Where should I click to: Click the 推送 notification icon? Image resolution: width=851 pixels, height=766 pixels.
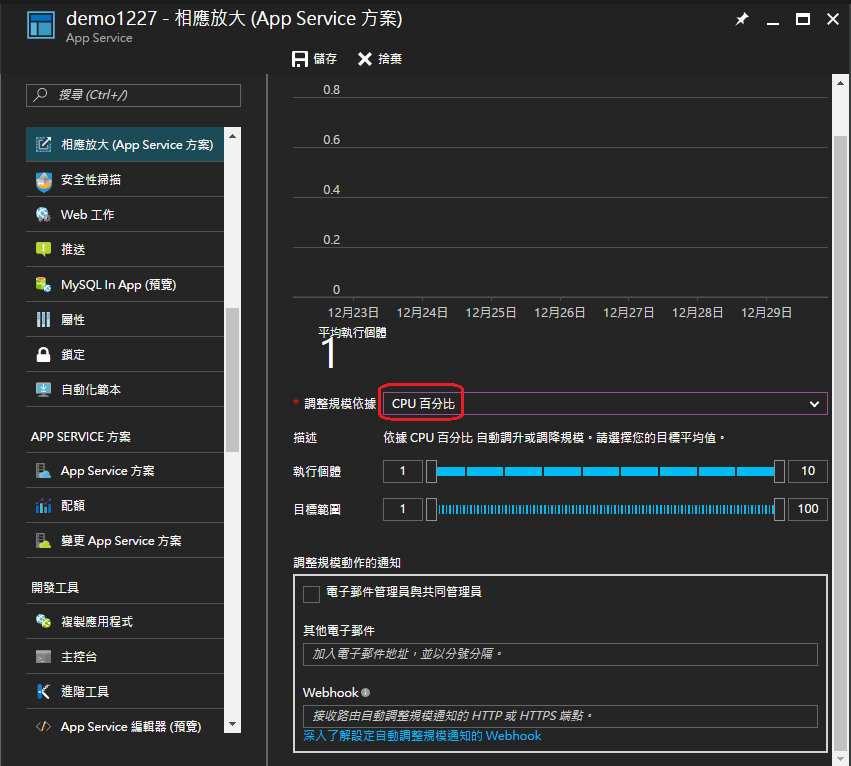pos(43,249)
